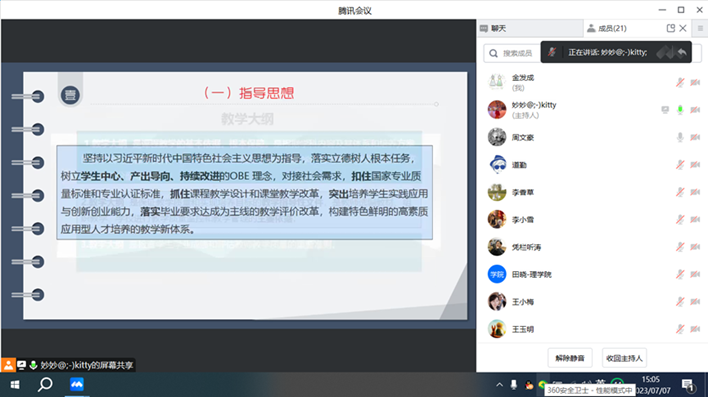This screenshot has height=397, width=708.
Task: Focus the 搜索成员 search field
Action: 512,53
